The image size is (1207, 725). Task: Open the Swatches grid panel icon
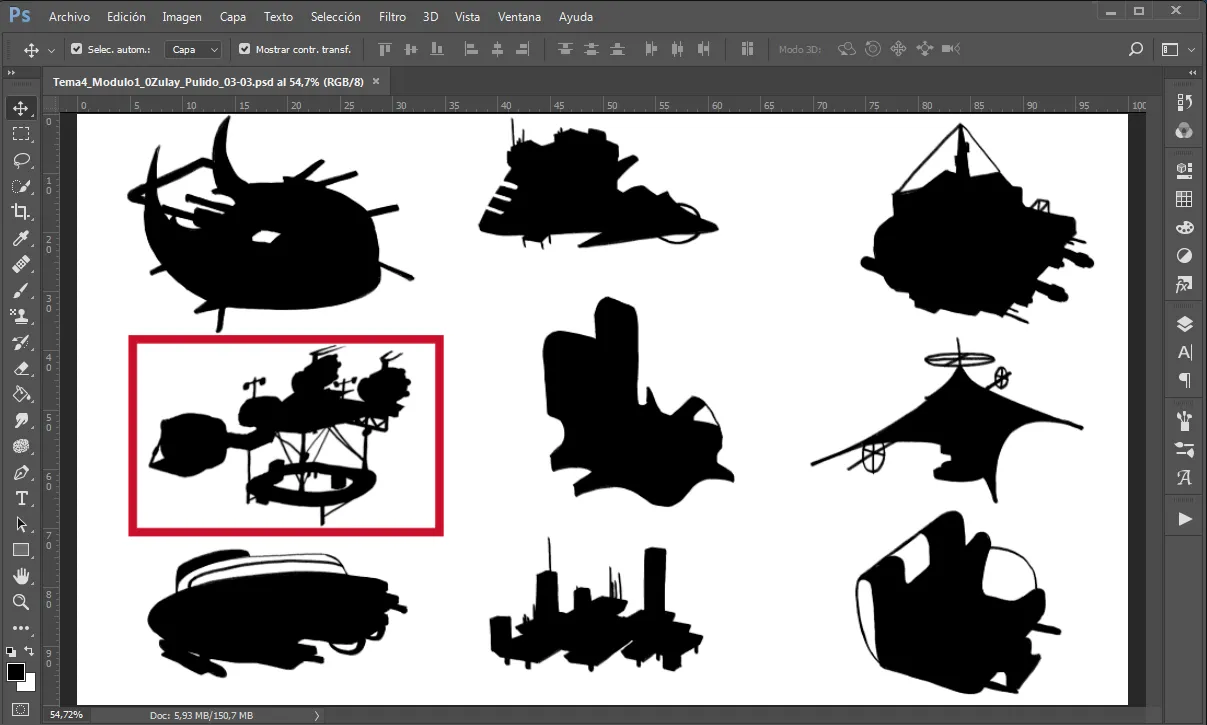coord(1185,199)
